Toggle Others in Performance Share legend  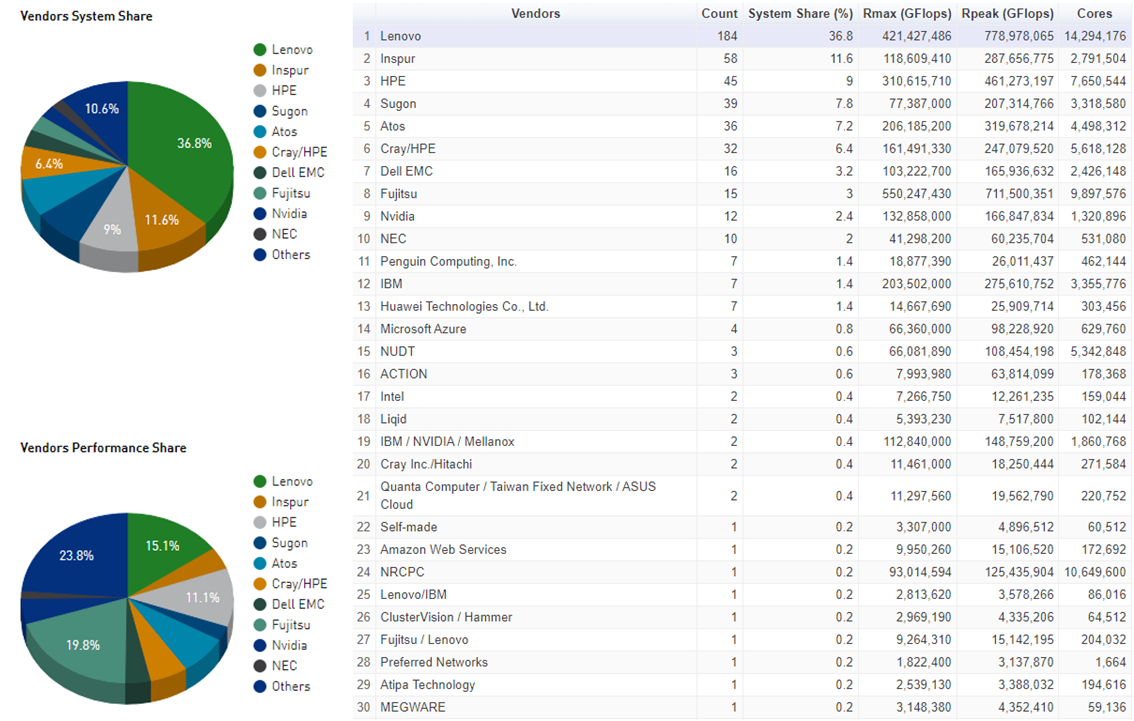(x=282, y=686)
